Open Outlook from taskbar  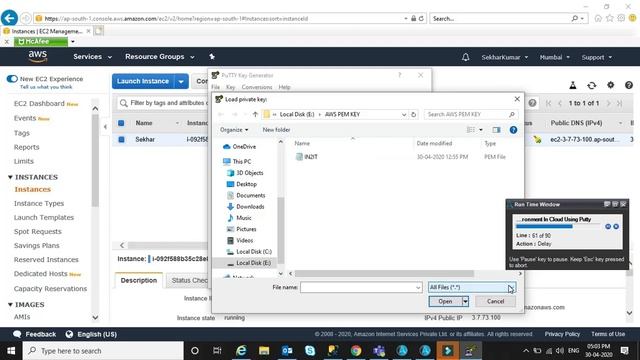[x=287, y=351]
